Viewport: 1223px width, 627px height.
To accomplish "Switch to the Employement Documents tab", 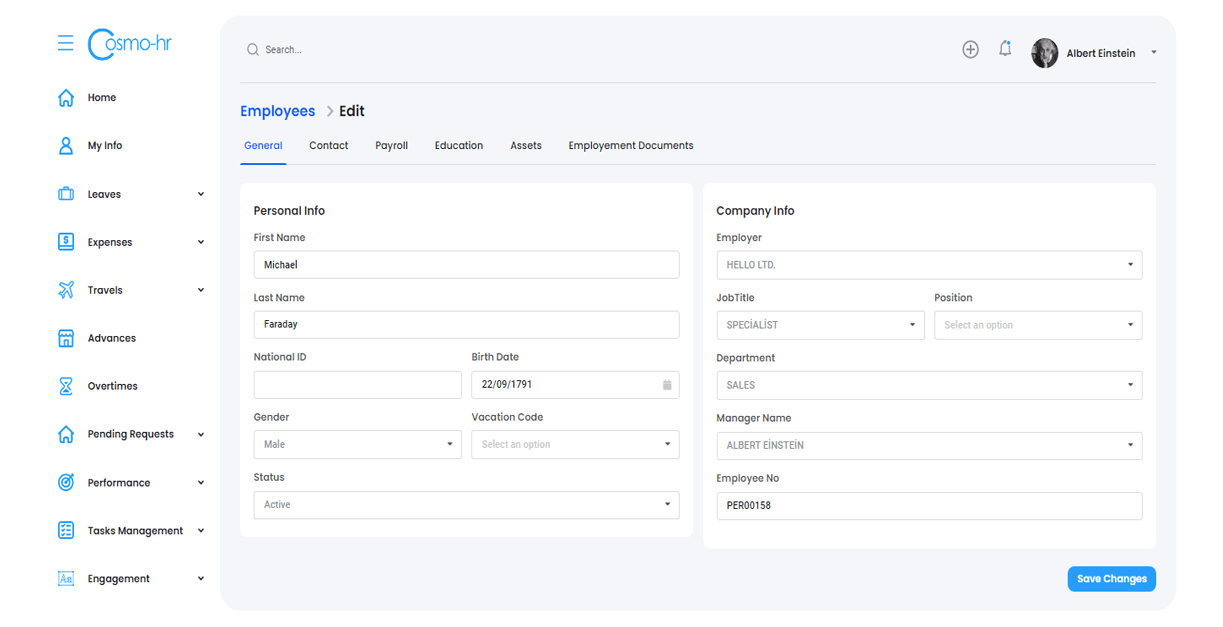I will pyautogui.click(x=630, y=146).
